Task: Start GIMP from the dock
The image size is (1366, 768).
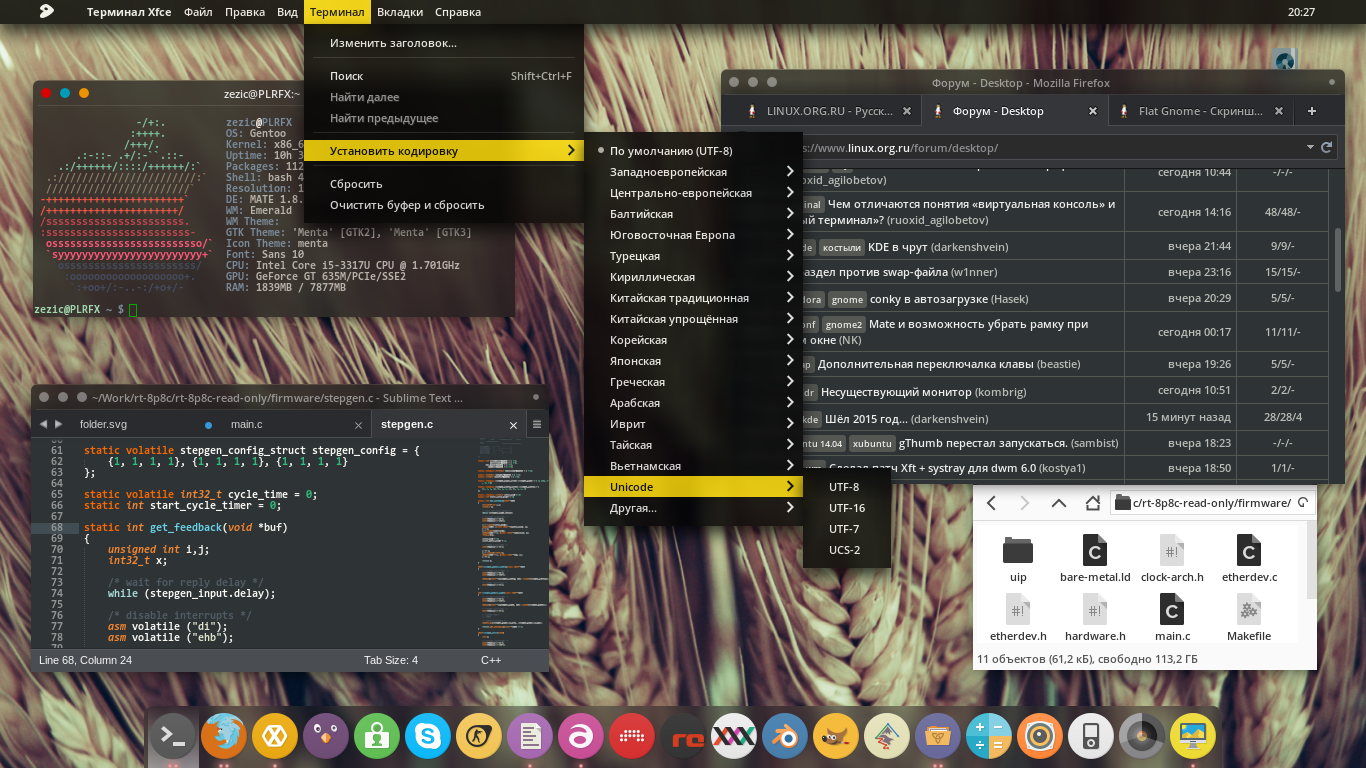Action: 836,738
